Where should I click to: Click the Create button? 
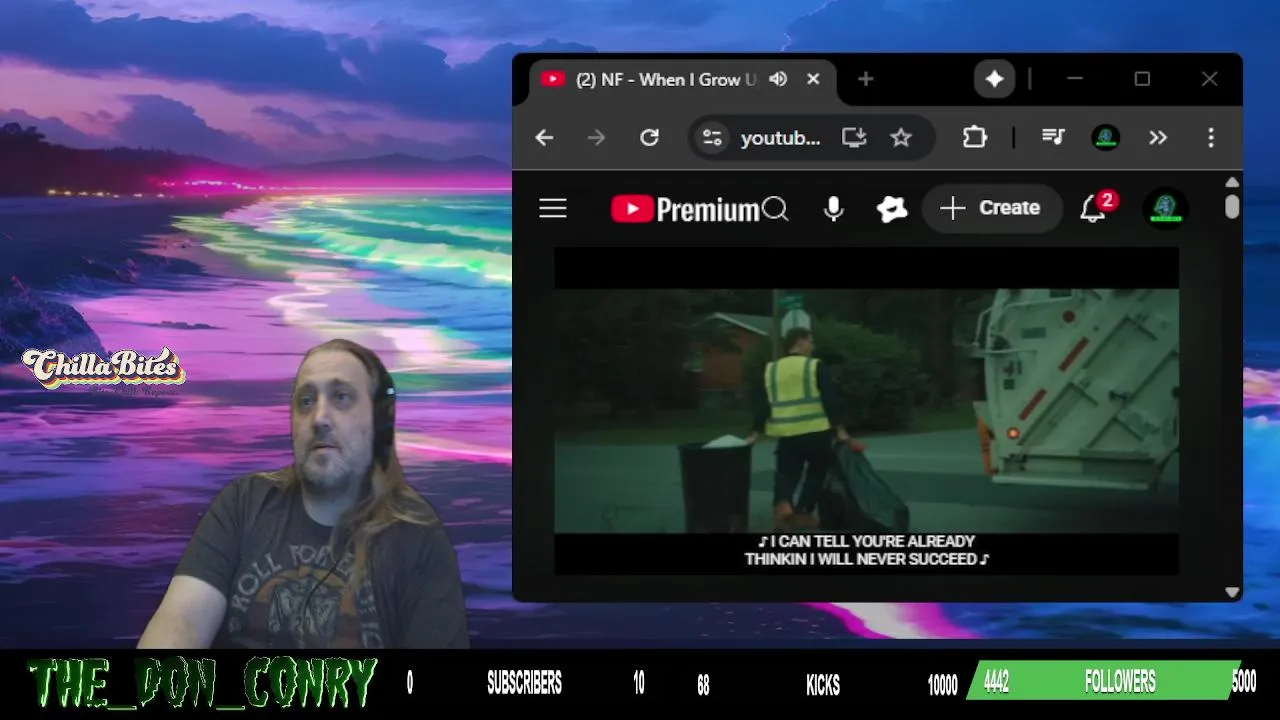tap(991, 208)
